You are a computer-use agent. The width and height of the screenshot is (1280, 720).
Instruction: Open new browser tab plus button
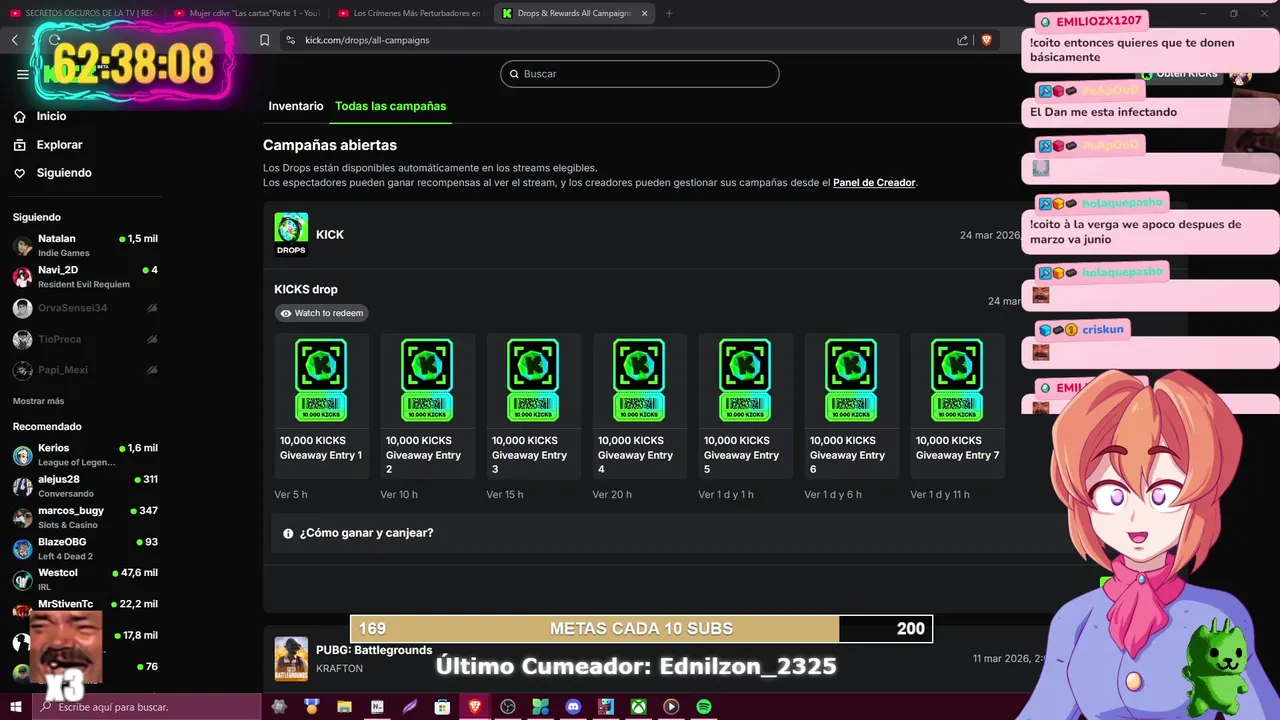[669, 13]
